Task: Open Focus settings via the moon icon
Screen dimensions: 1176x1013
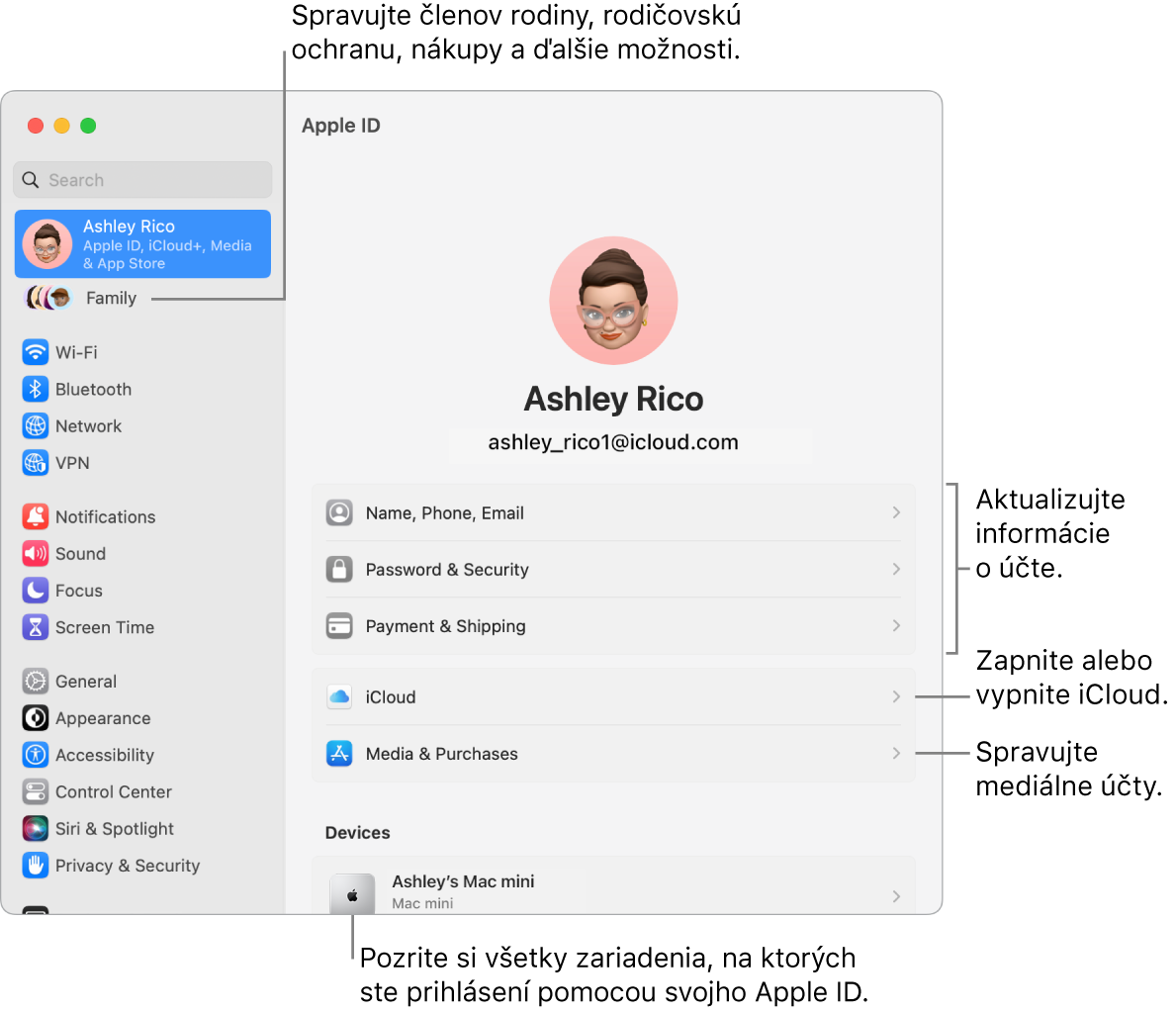Action: [x=35, y=590]
